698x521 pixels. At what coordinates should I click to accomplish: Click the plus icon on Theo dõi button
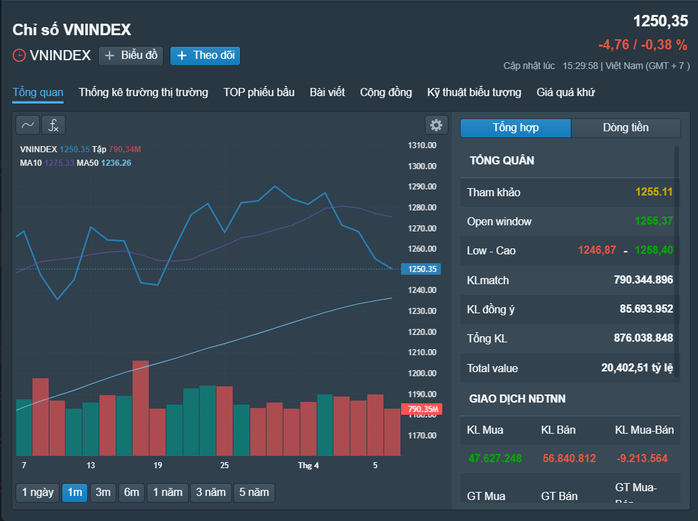coord(182,56)
